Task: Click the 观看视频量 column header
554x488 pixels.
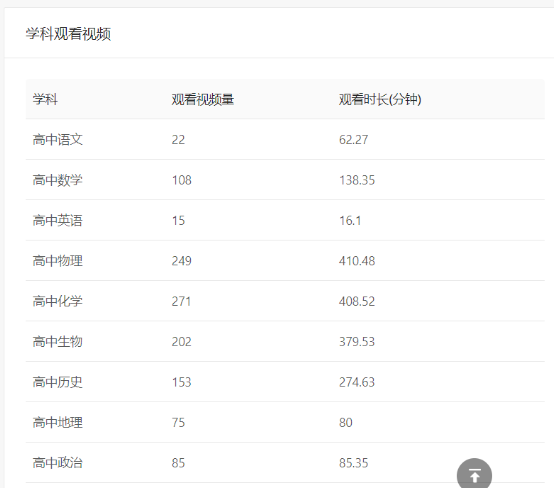Action: [203, 99]
